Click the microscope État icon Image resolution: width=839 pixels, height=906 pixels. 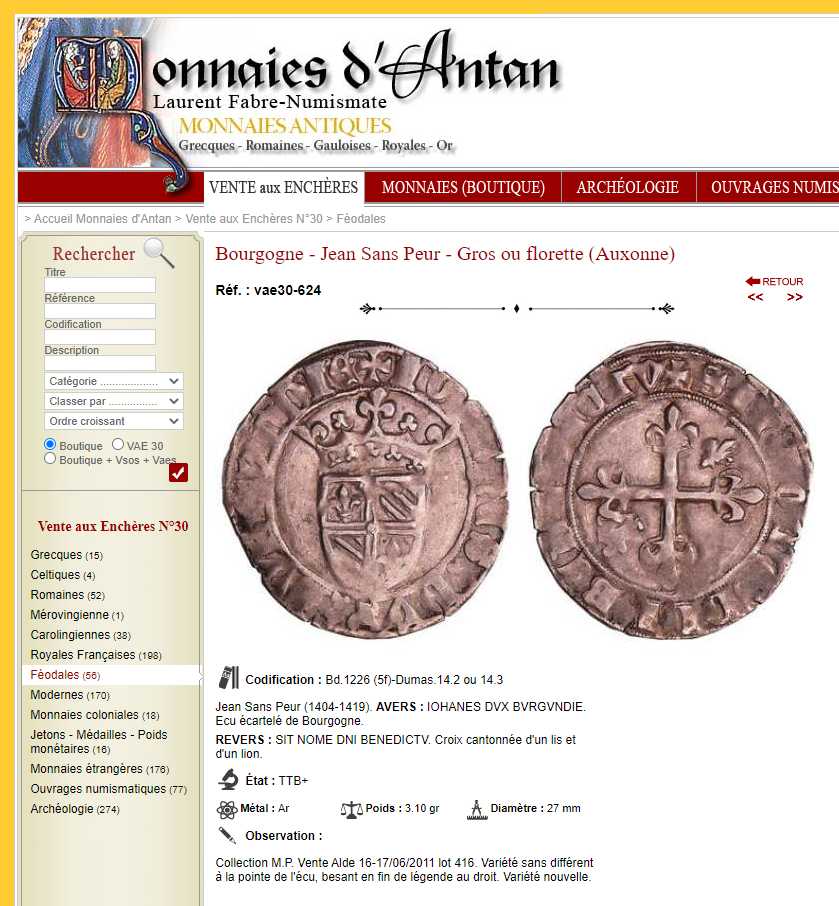pos(228,779)
